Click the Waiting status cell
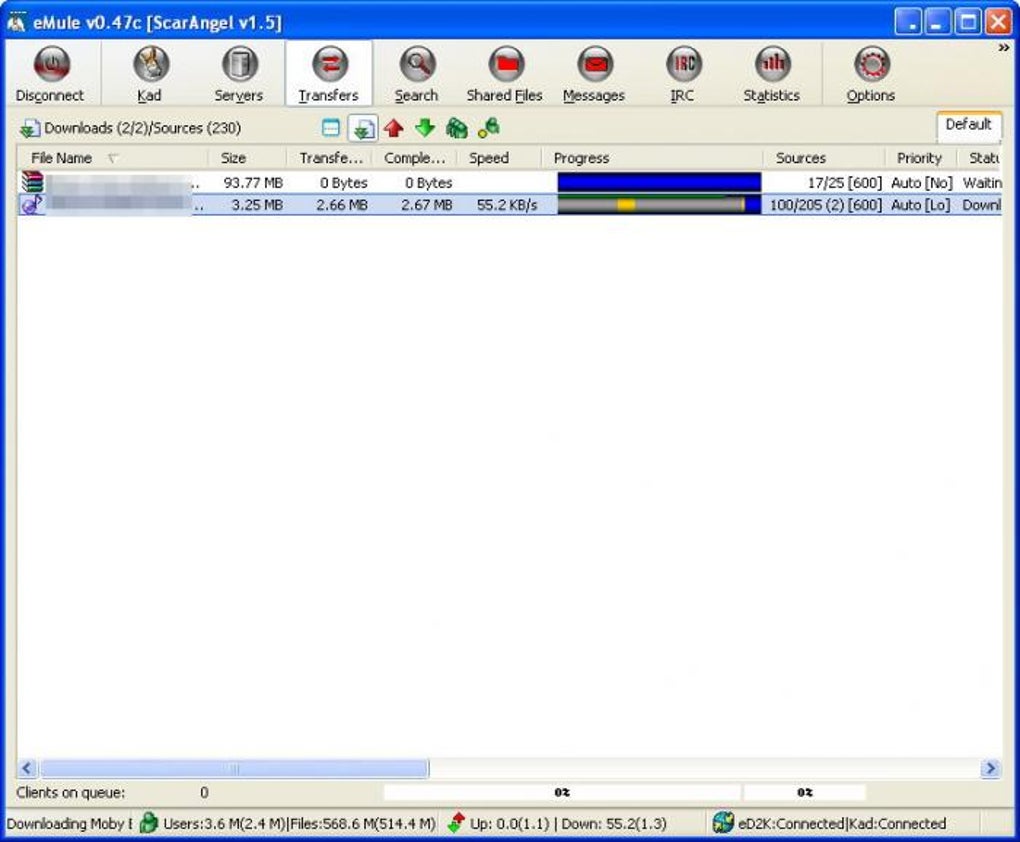The width and height of the screenshot is (1020, 842). click(982, 183)
